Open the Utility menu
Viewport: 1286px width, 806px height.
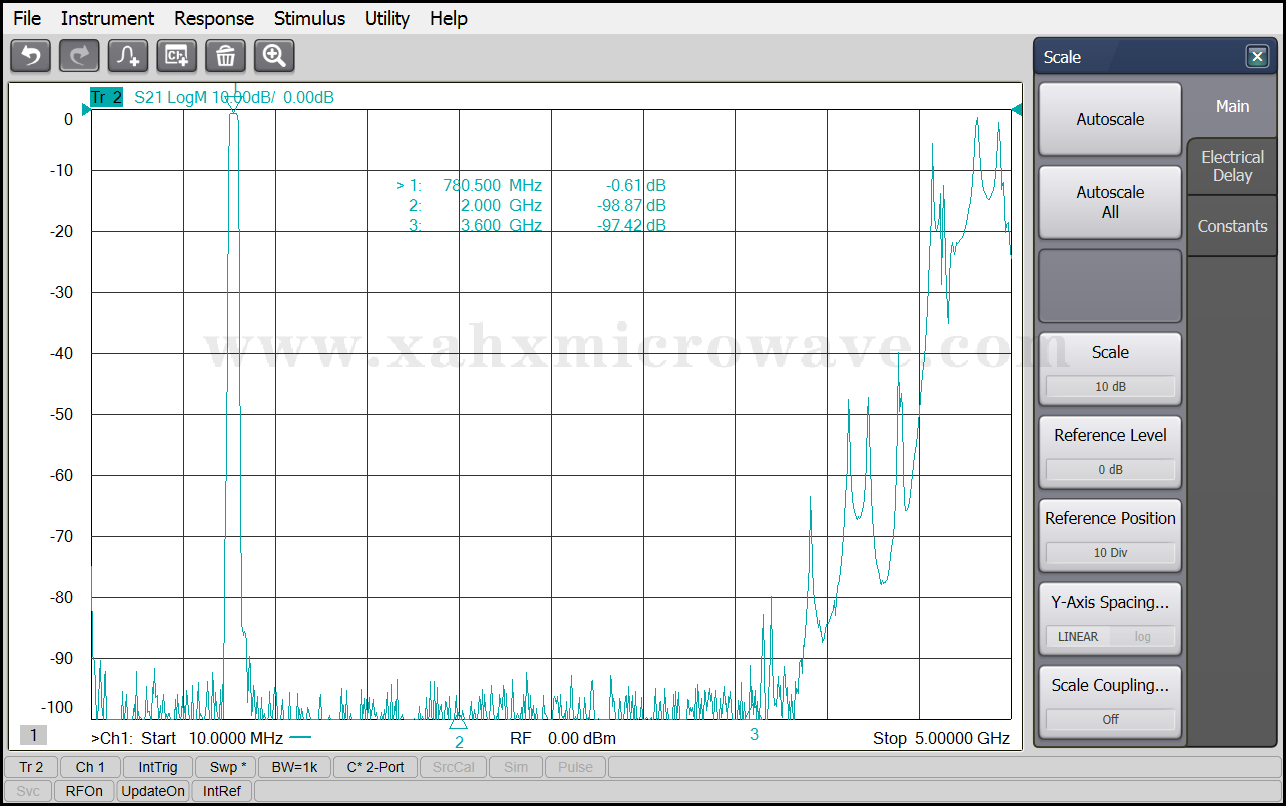click(x=387, y=18)
